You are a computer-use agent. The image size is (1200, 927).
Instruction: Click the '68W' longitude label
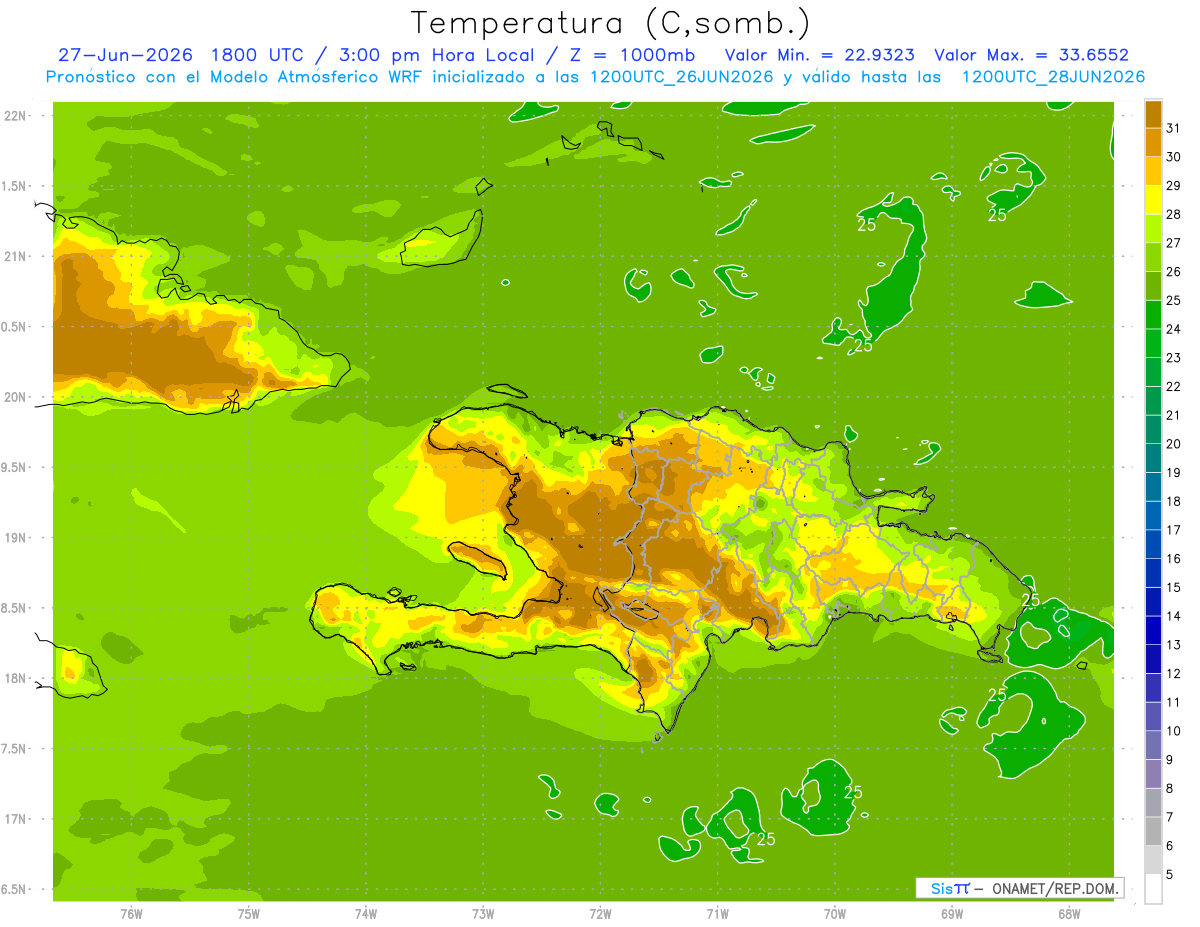pos(1069,913)
